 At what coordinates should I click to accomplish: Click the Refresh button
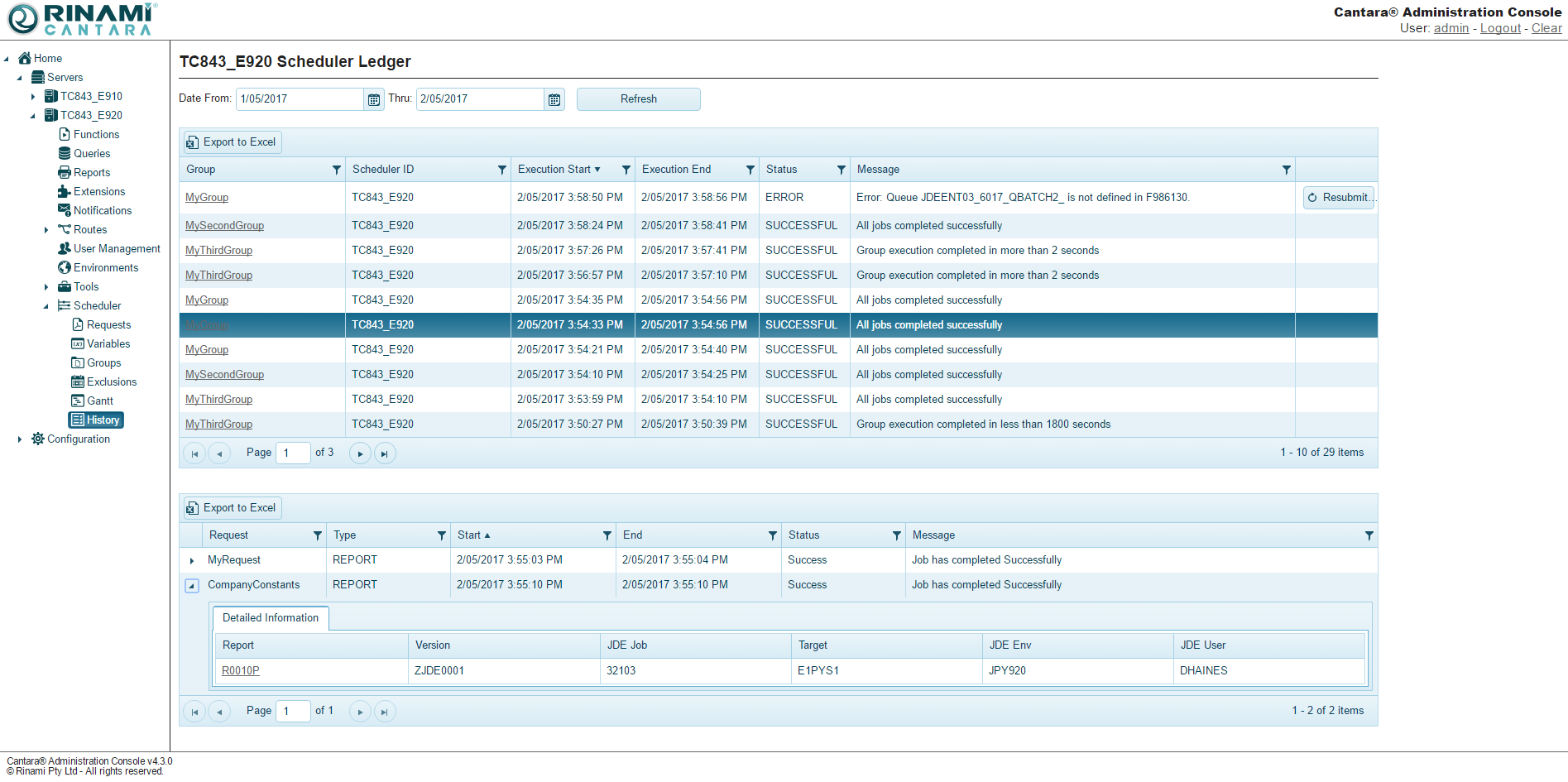tap(638, 99)
